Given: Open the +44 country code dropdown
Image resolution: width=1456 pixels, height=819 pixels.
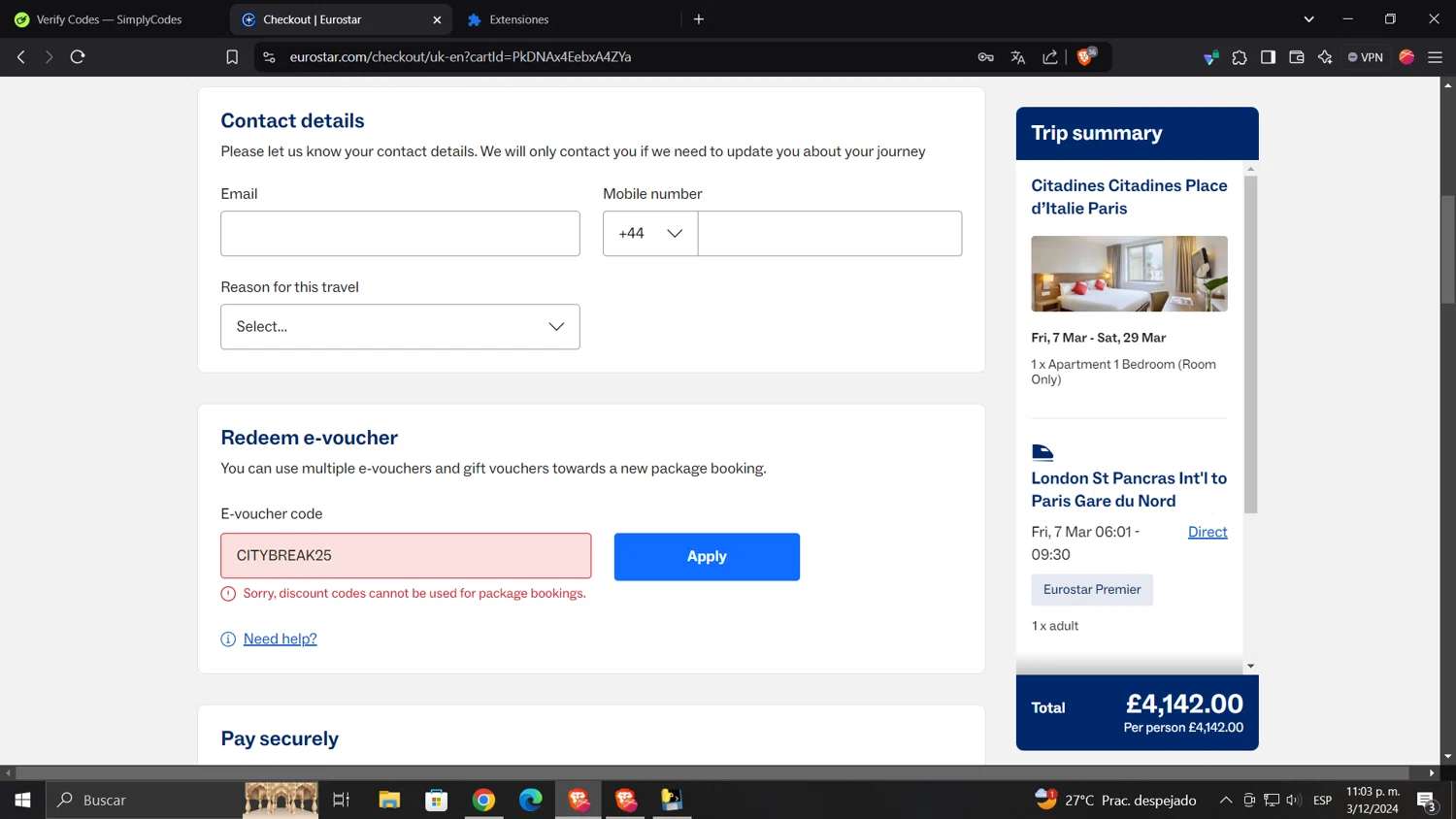Looking at the screenshot, I should click(650, 234).
